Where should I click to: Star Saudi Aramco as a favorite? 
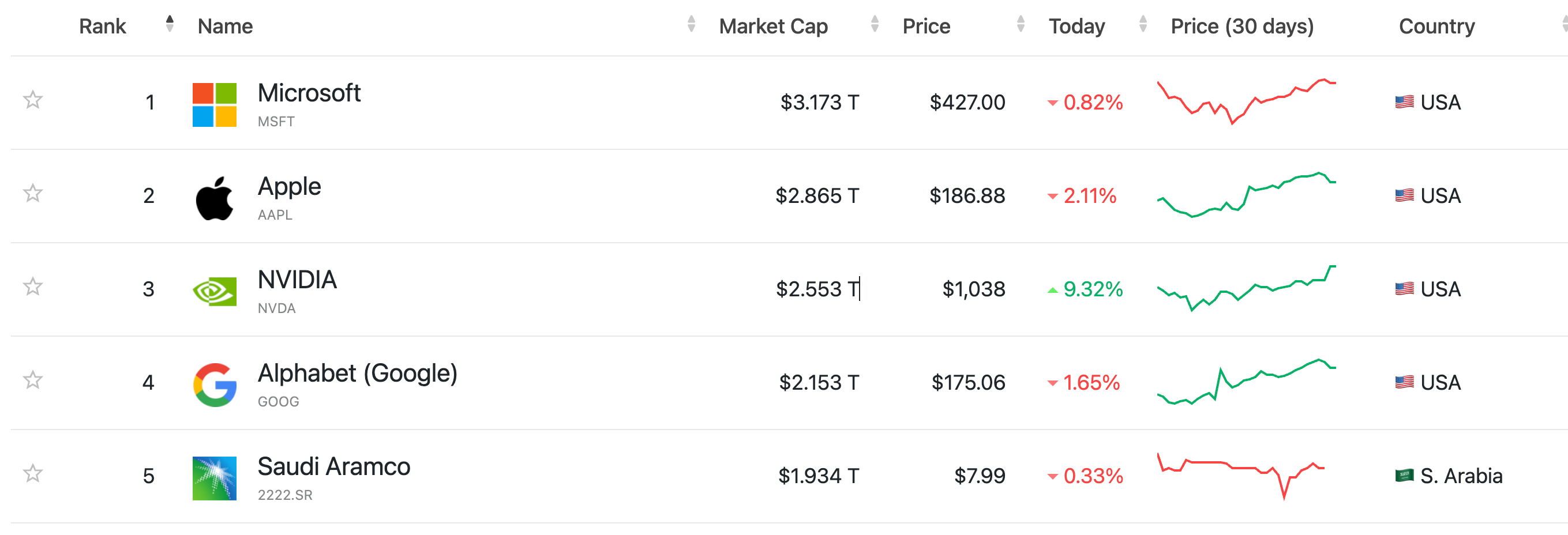(33, 473)
